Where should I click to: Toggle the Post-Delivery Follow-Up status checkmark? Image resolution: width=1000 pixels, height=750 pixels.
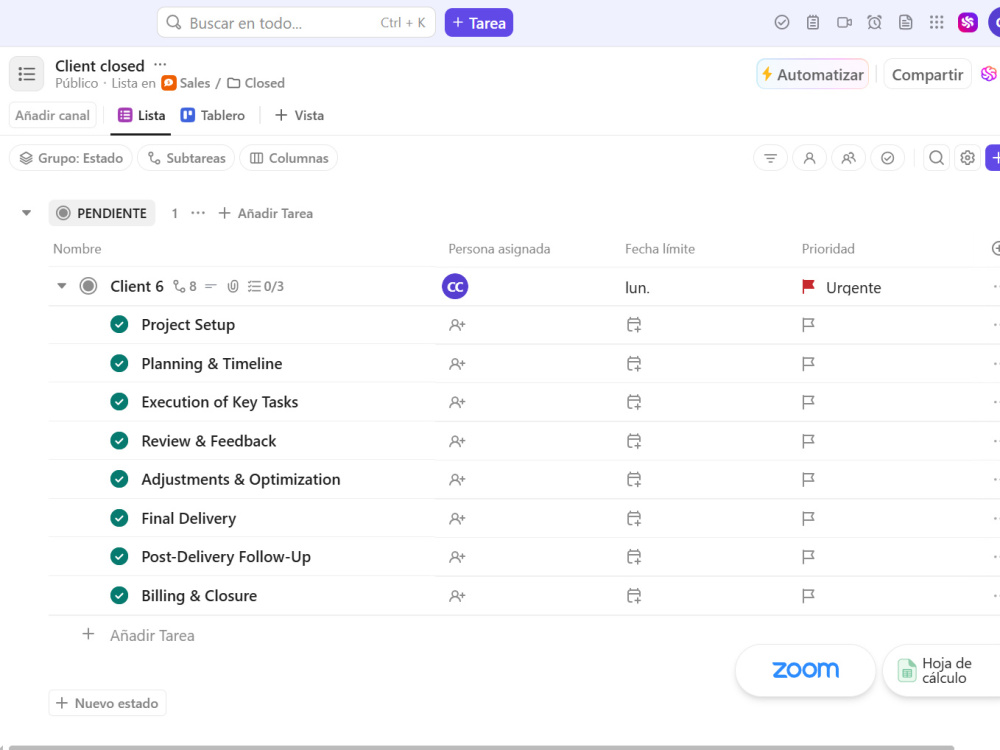pos(119,557)
